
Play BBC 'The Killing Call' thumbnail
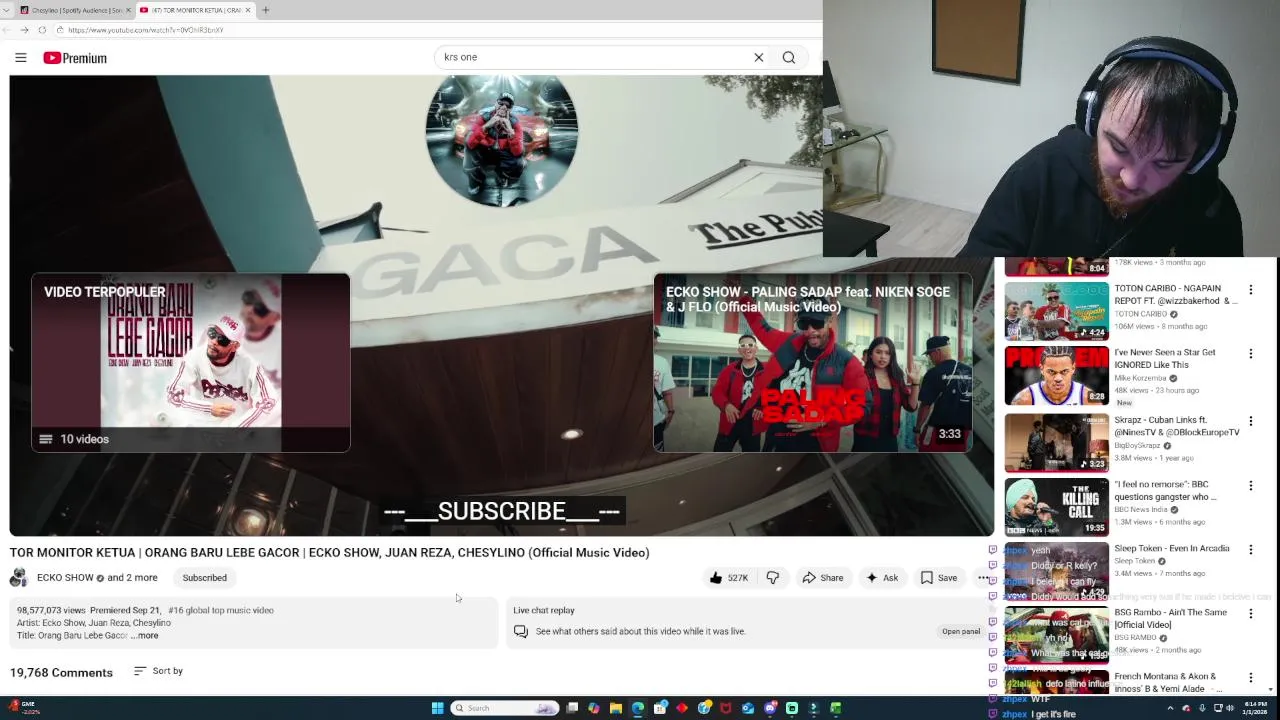(x=1057, y=507)
